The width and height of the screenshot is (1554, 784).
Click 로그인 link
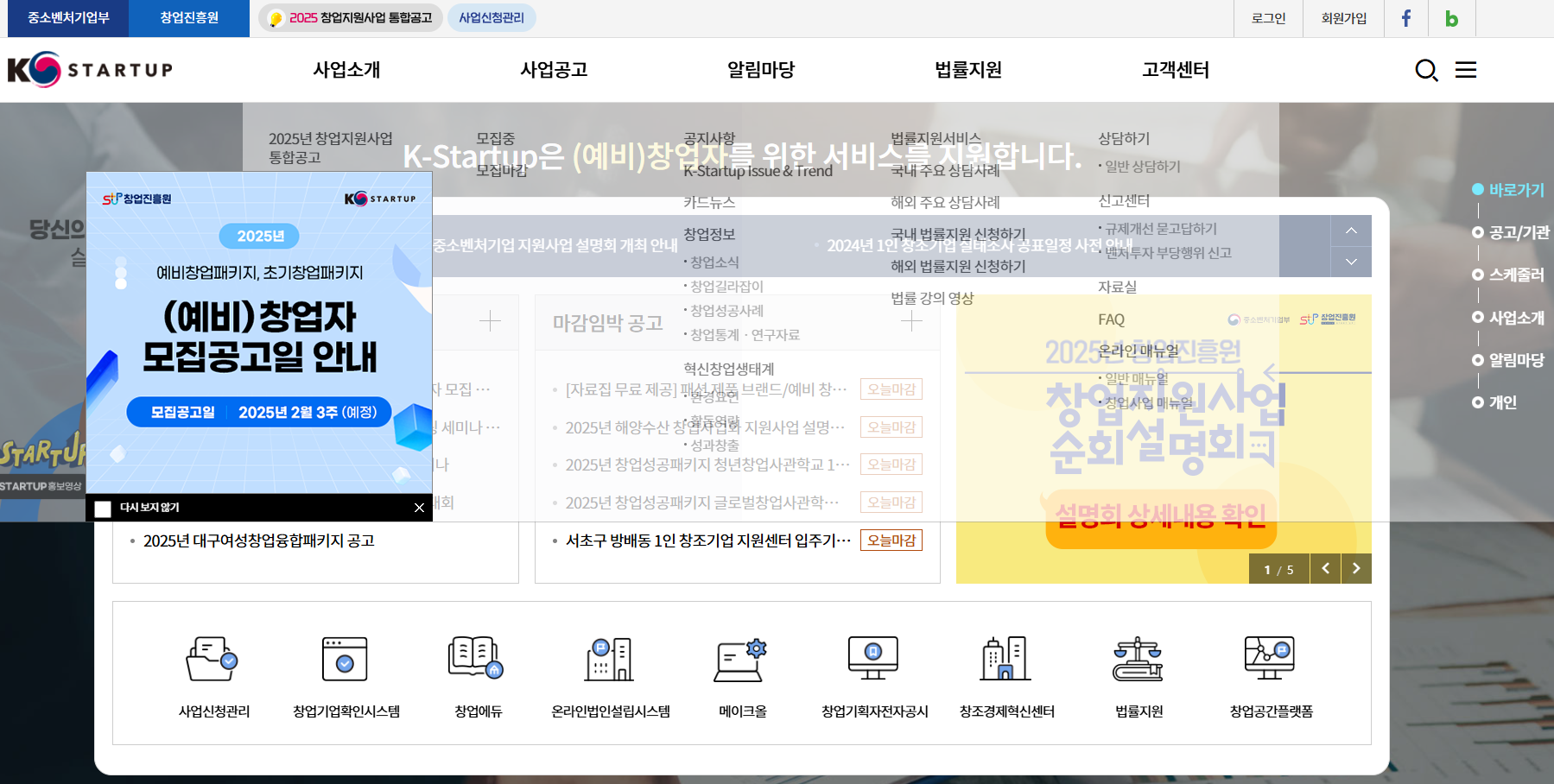(x=1268, y=18)
